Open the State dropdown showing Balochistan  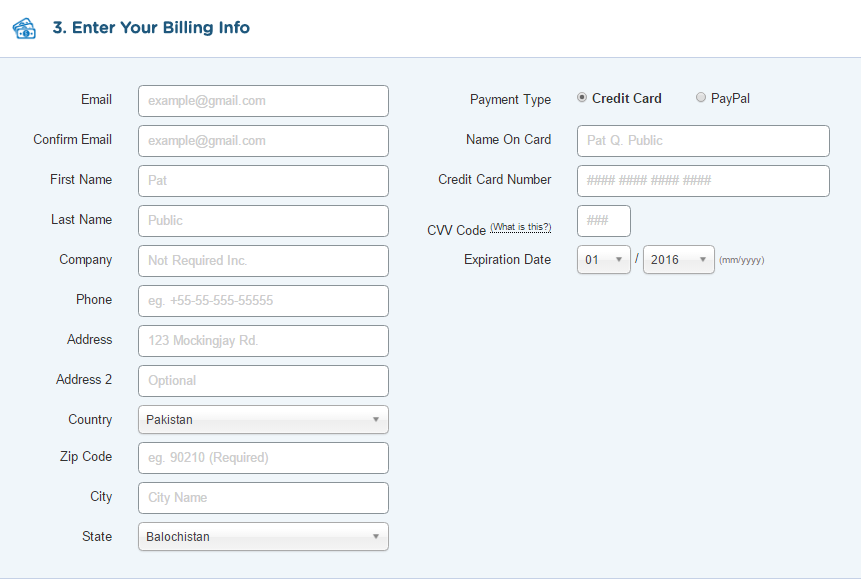click(x=263, y=536)
